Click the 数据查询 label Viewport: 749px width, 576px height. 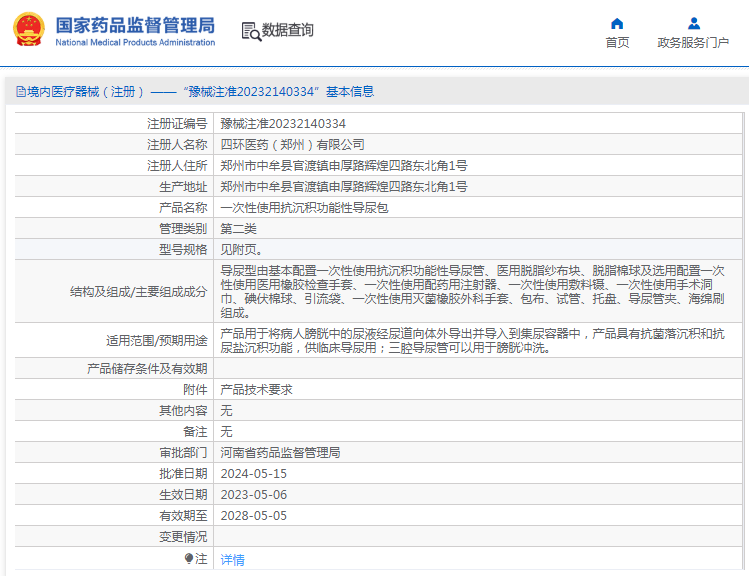tap(288, 30)
